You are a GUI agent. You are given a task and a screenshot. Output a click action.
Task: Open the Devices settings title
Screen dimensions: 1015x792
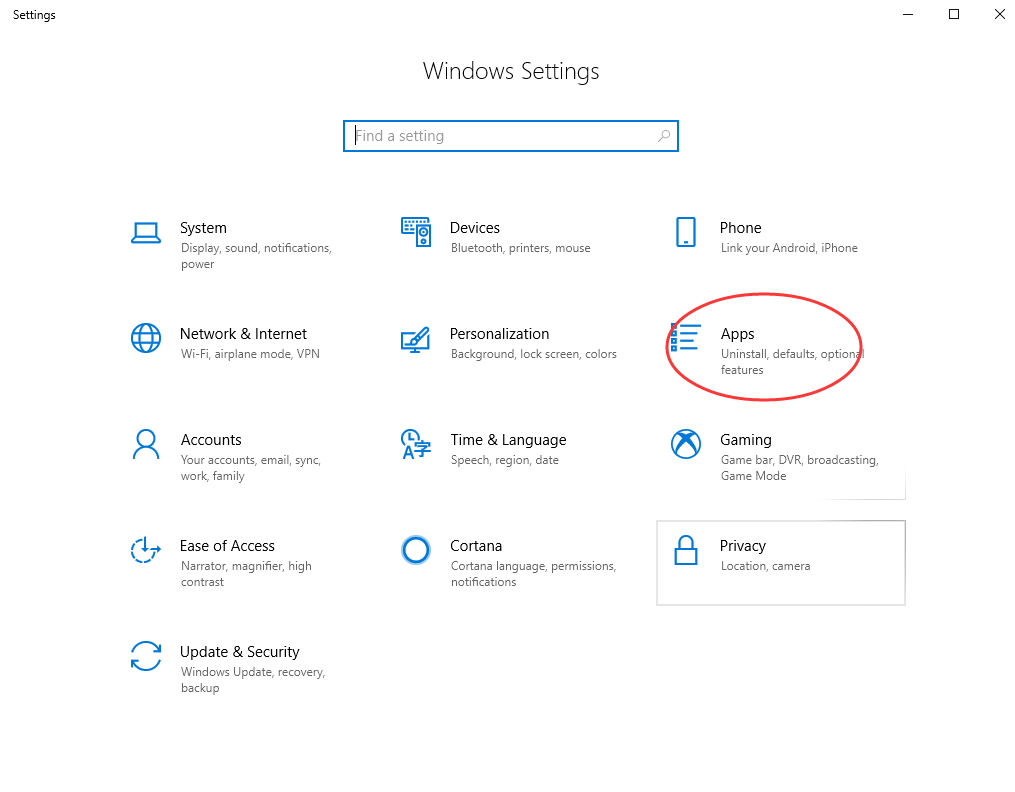(474, 228)
